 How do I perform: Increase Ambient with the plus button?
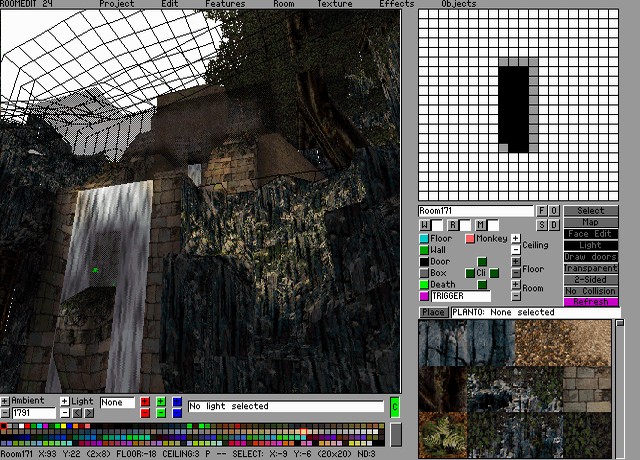[x=5, y=401]
